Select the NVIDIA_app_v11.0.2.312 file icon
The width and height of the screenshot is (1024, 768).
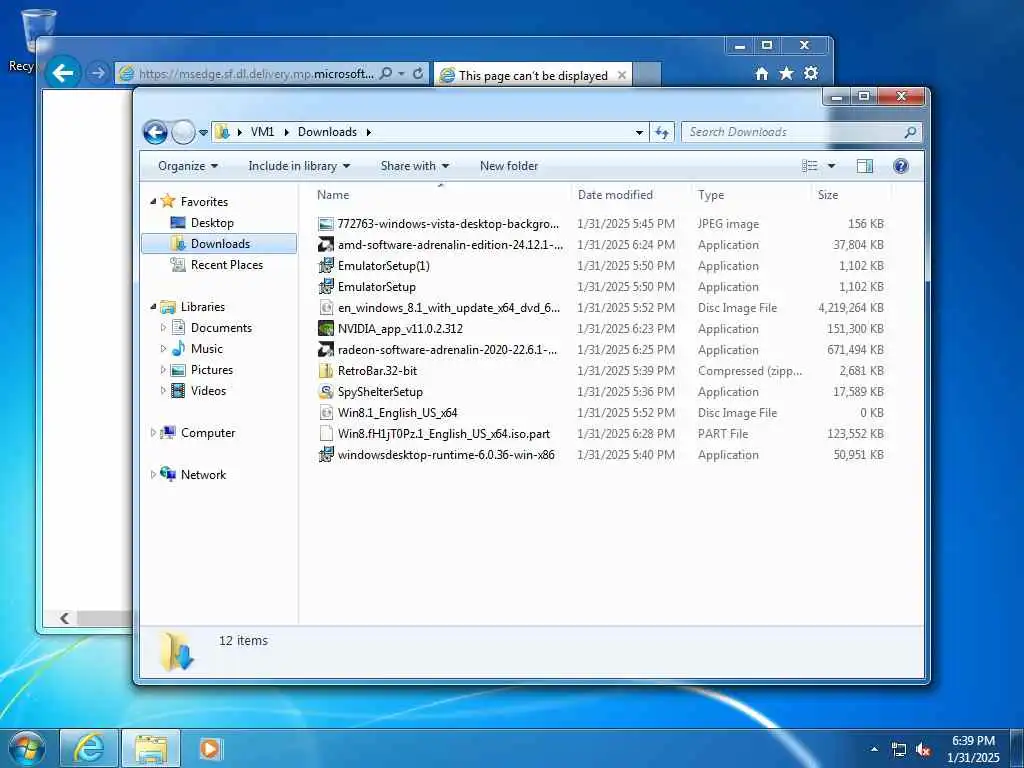325,328
